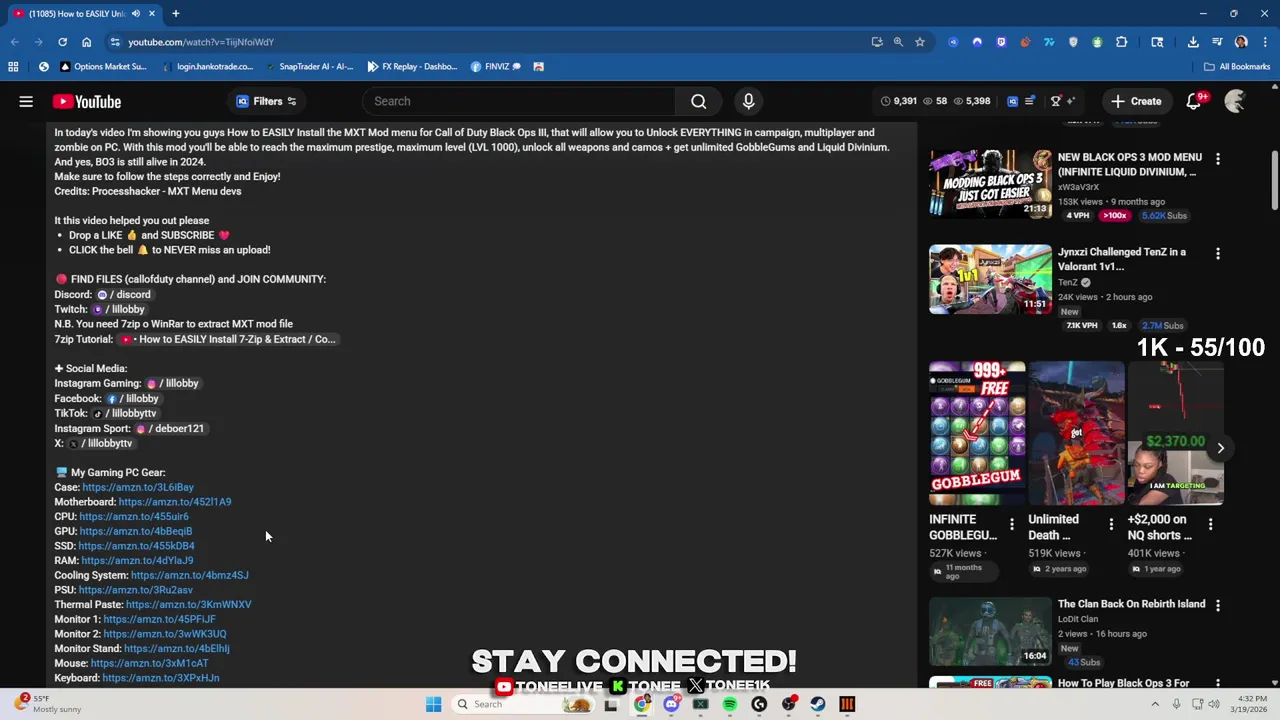The image size is (1280, 720).
Task: Open The Clan Back On Rebirth Island video
Action: (990, 632)
